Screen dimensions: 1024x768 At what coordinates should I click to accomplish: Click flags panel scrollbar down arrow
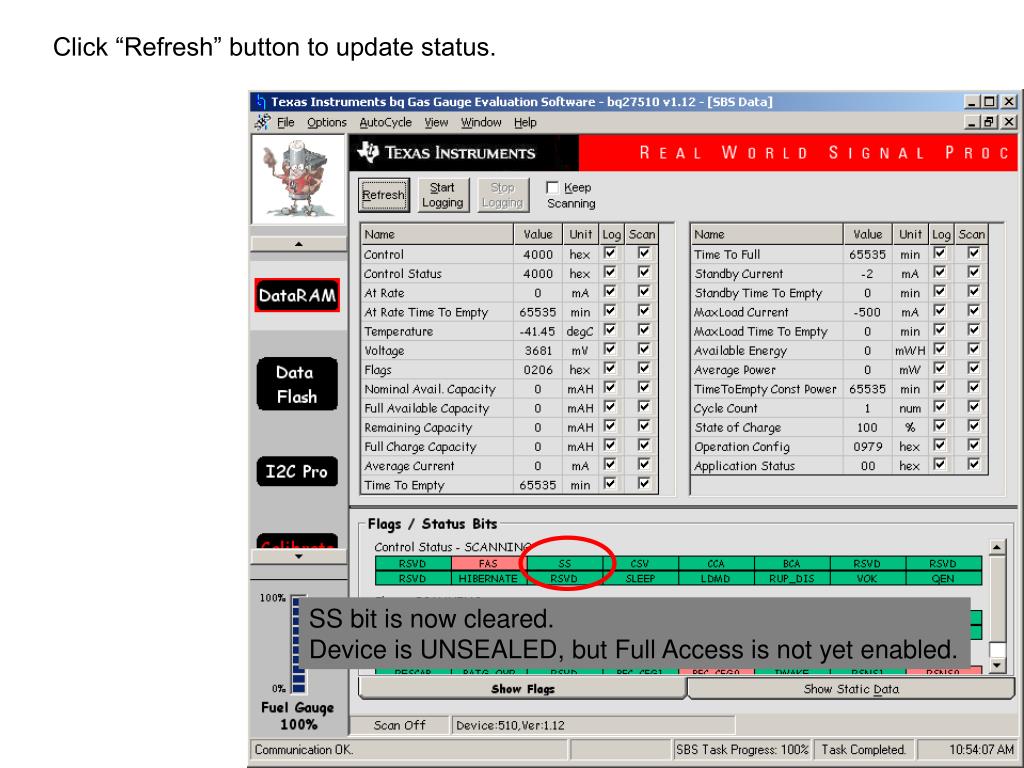(997, 665)
